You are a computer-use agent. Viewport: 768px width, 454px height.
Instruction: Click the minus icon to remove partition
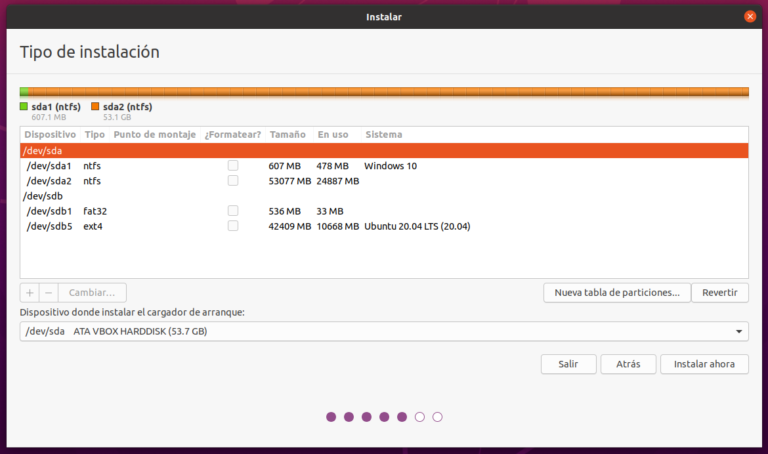[x=48, y=293]
